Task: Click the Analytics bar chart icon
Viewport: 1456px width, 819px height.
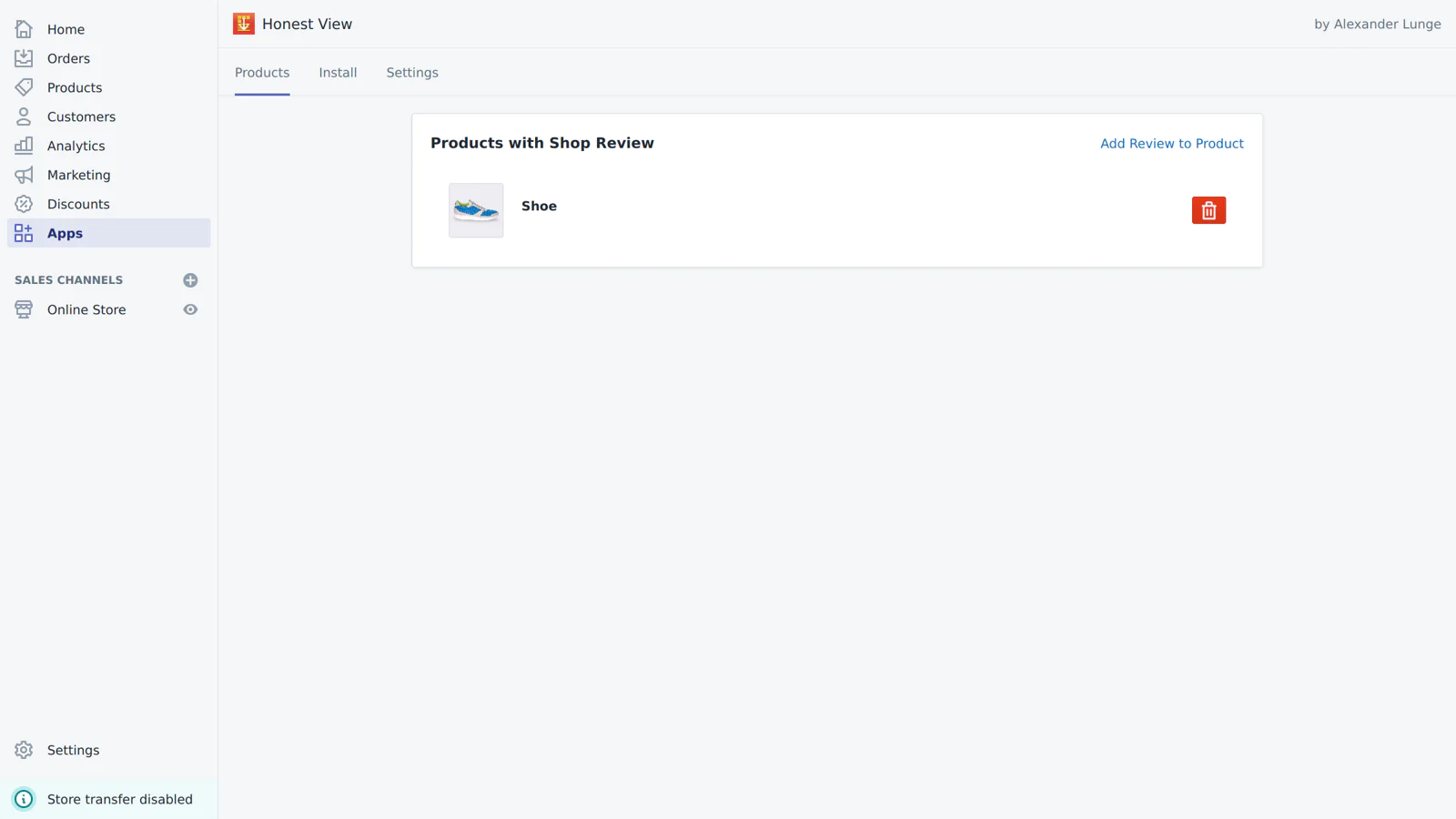Action: (24, 146)
